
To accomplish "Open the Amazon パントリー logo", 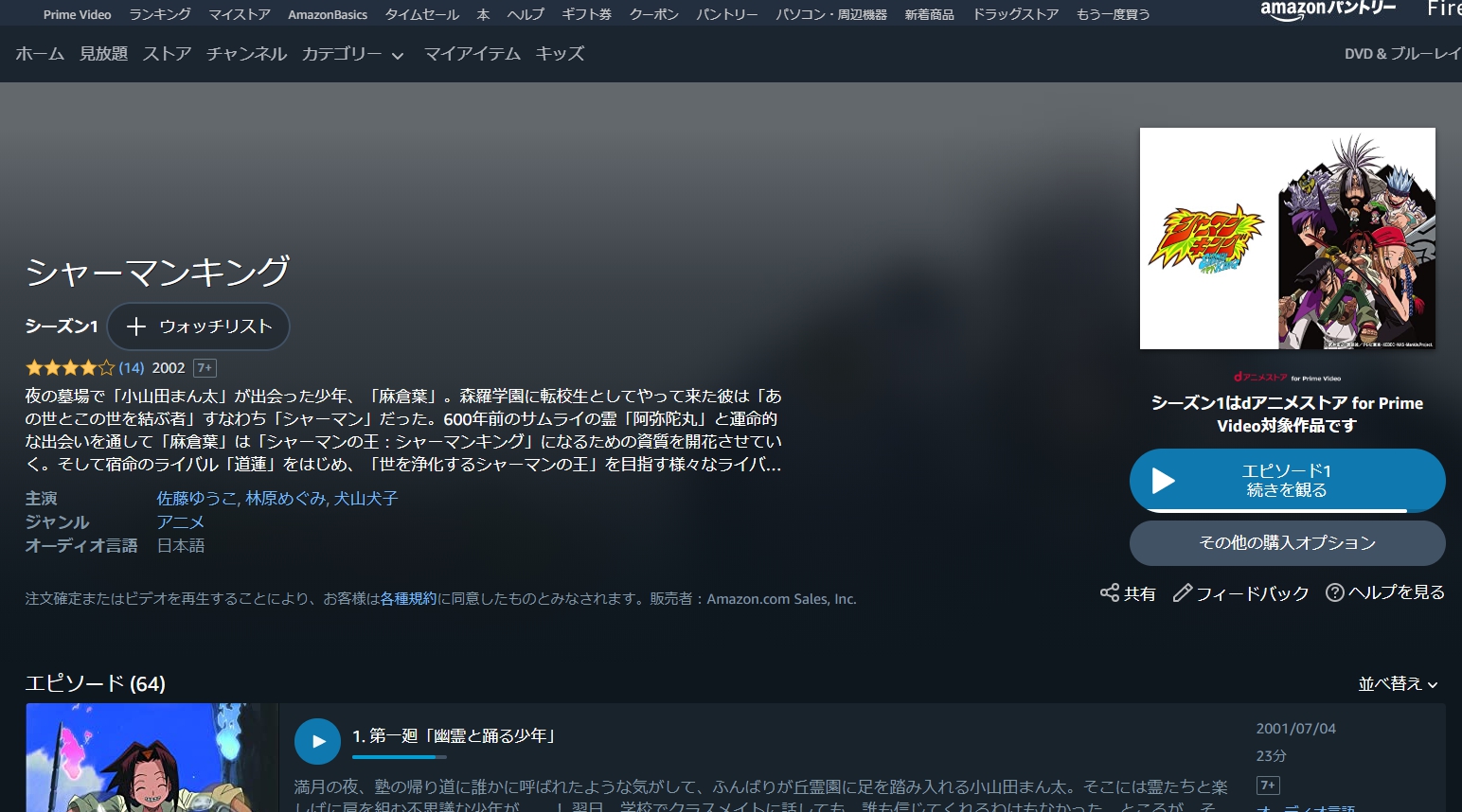I will click(1328, 9).
